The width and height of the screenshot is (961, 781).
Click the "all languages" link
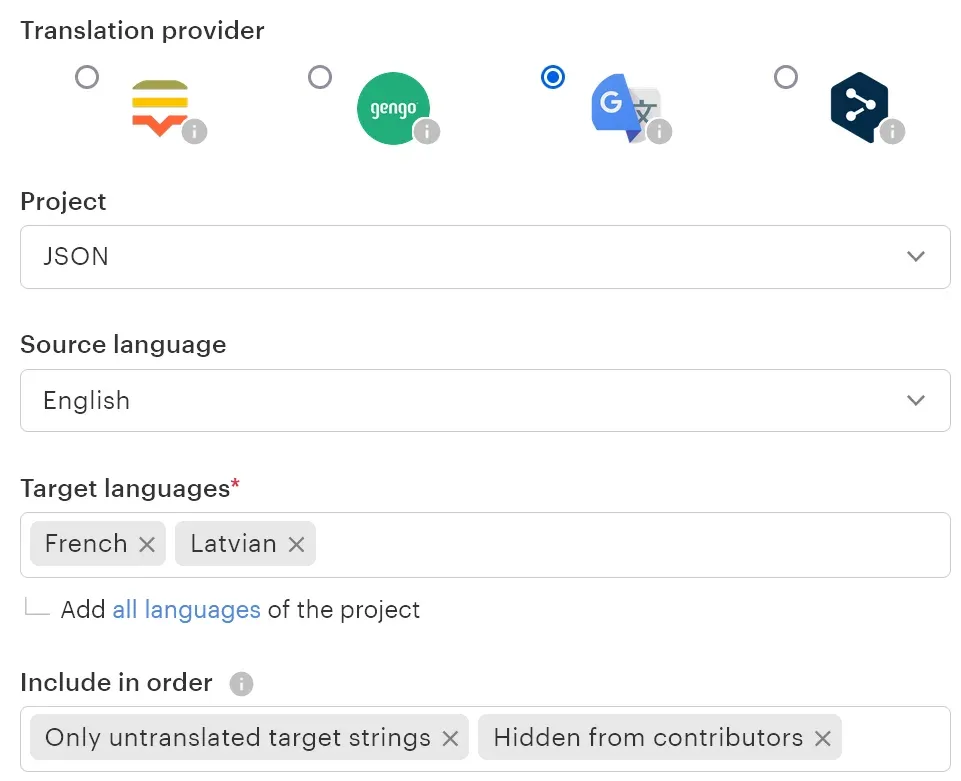[186, 610]
